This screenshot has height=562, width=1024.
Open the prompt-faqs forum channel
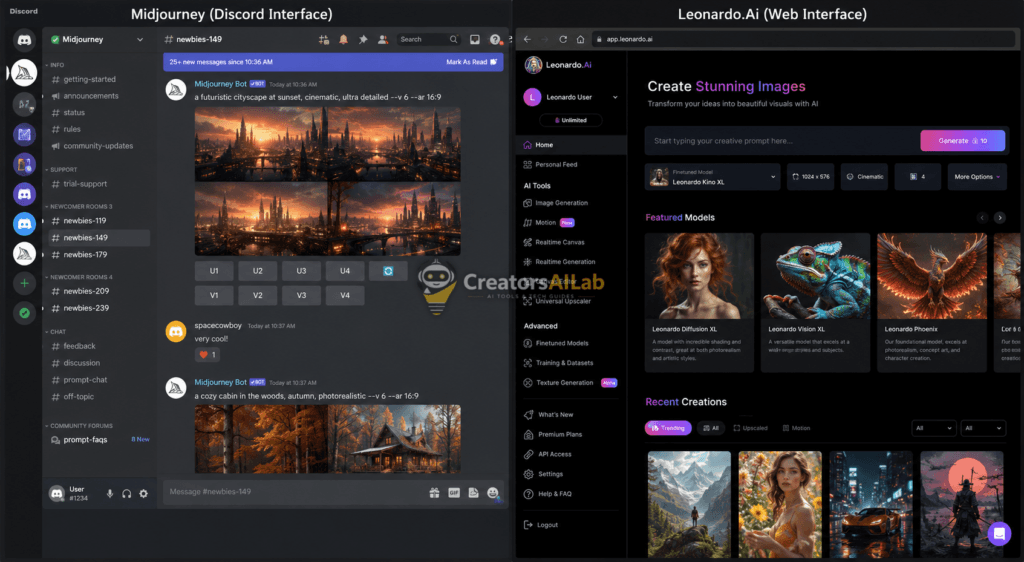coord(99,440)
